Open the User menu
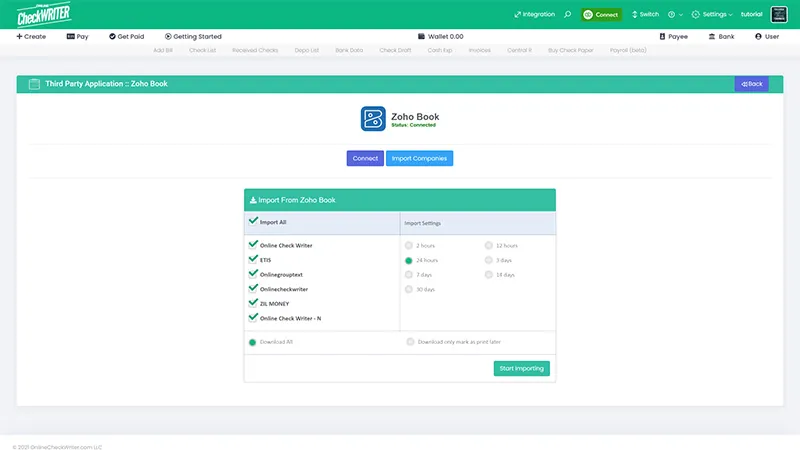Image resolution: width=800 pixels, height=450 pixels. (767, 36)
